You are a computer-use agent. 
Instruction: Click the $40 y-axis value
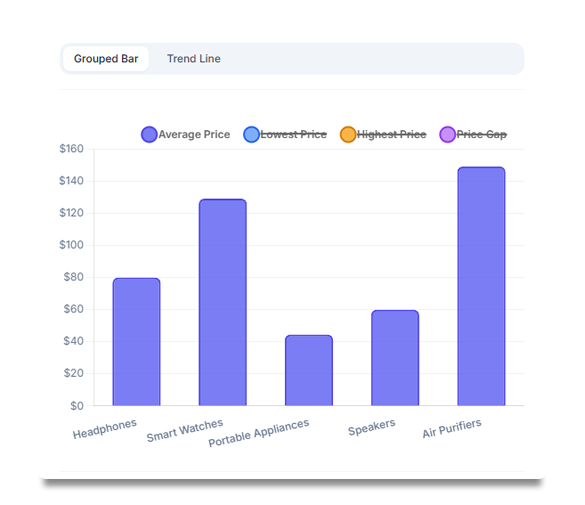click(73, 341)
